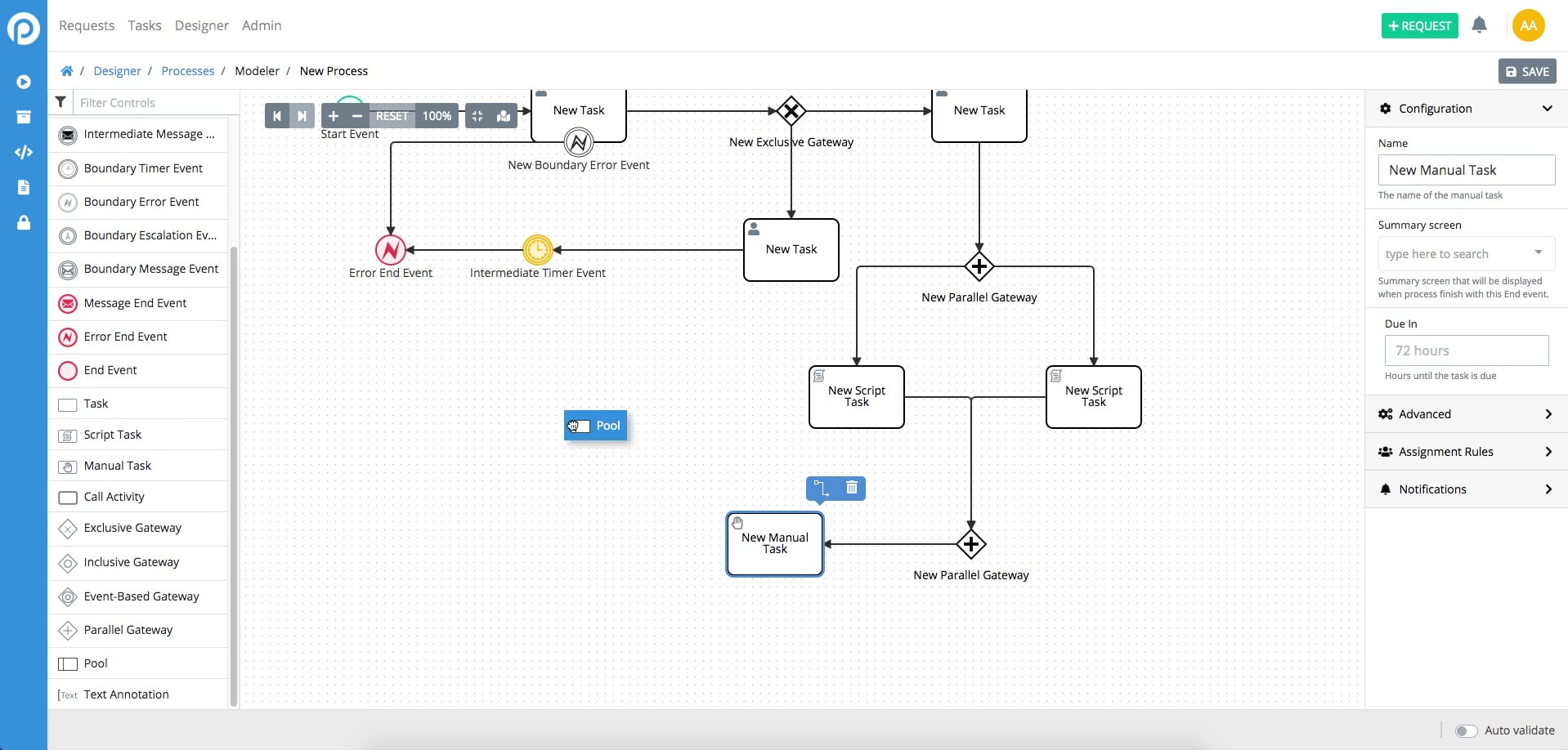The width and height of the screenshot is (1568, 750).
Task: Open the Designer menu
Action: point(201,25)
